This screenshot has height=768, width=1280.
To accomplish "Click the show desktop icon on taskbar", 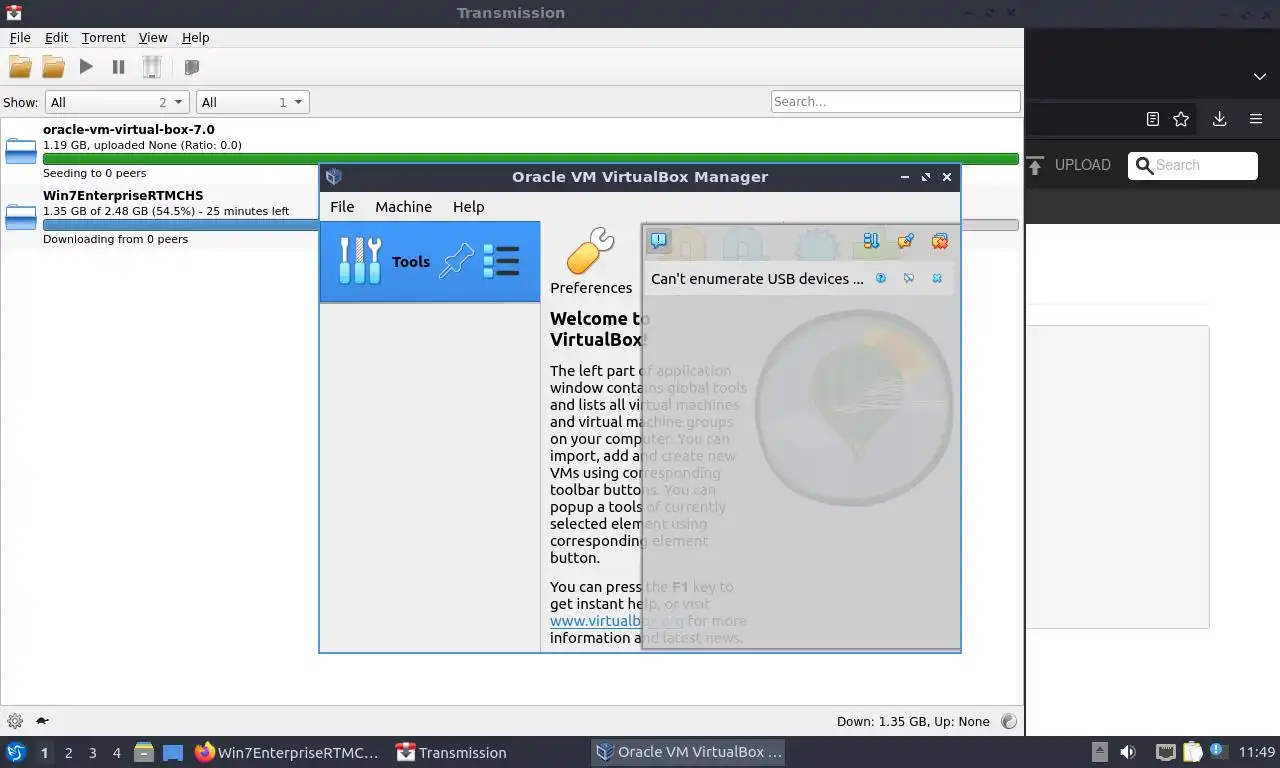I will click(x=173, y=752).
